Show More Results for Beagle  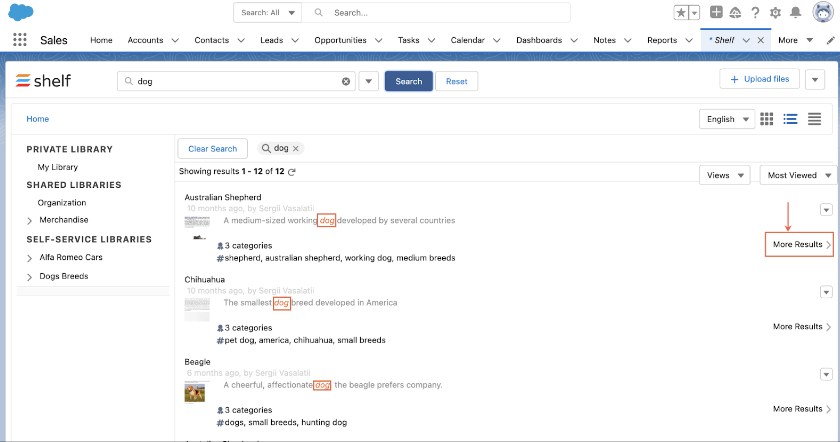(801, 409)
